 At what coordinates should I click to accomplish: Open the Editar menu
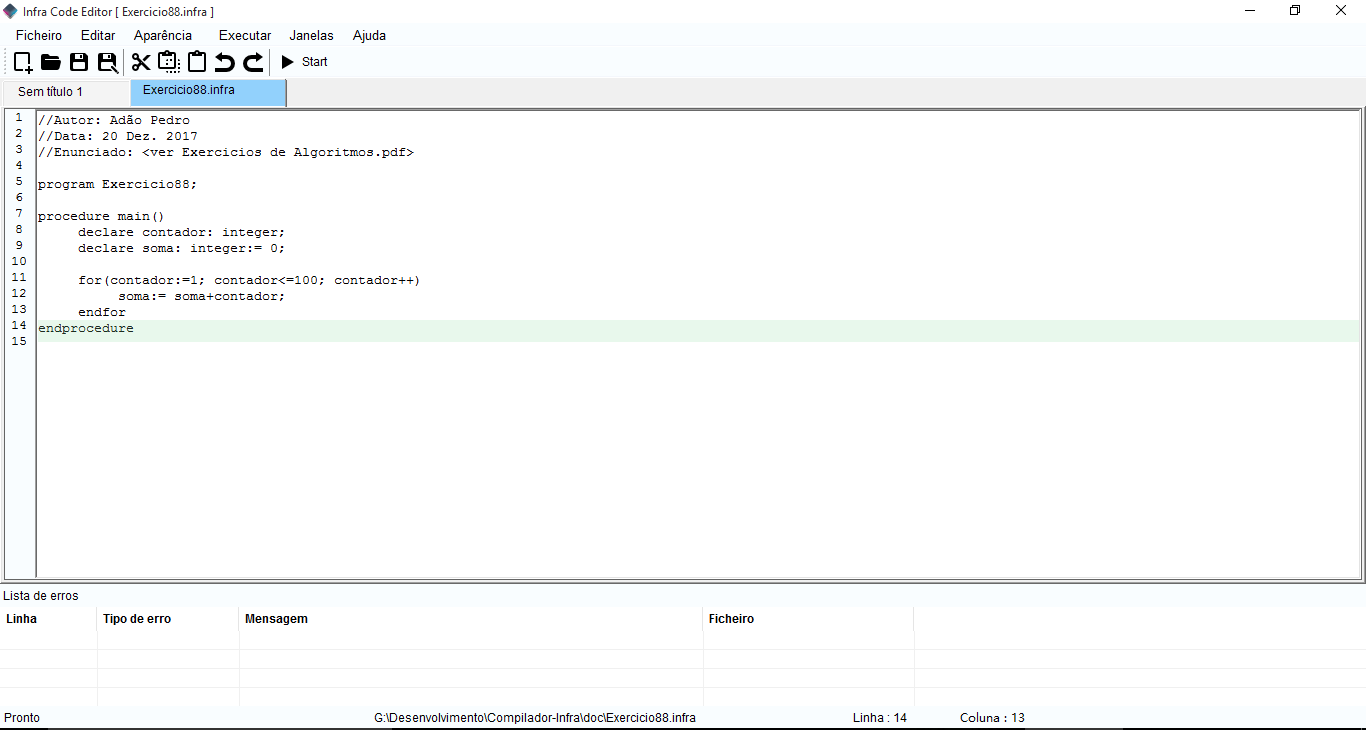point(98,35)
